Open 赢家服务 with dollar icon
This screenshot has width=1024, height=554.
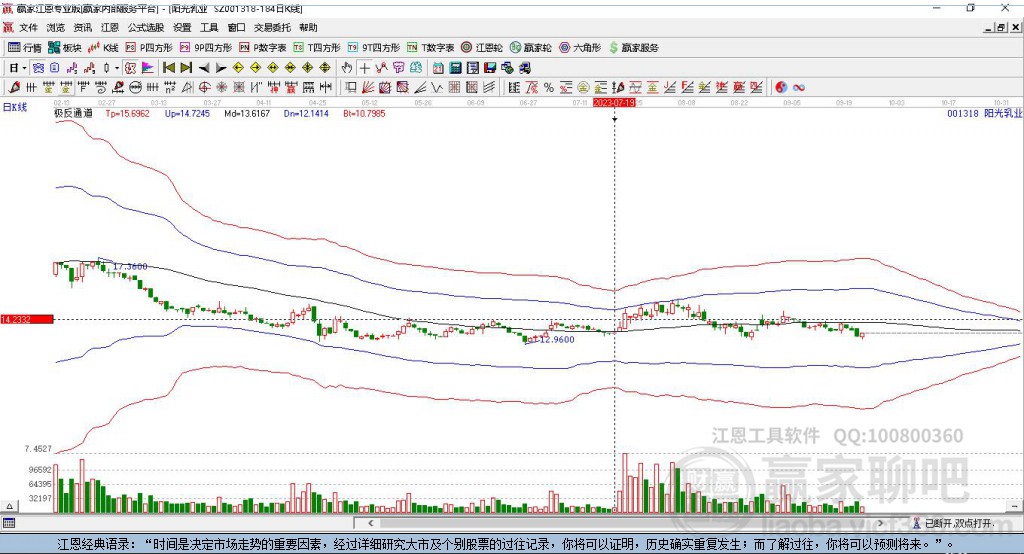click(634, 48)
